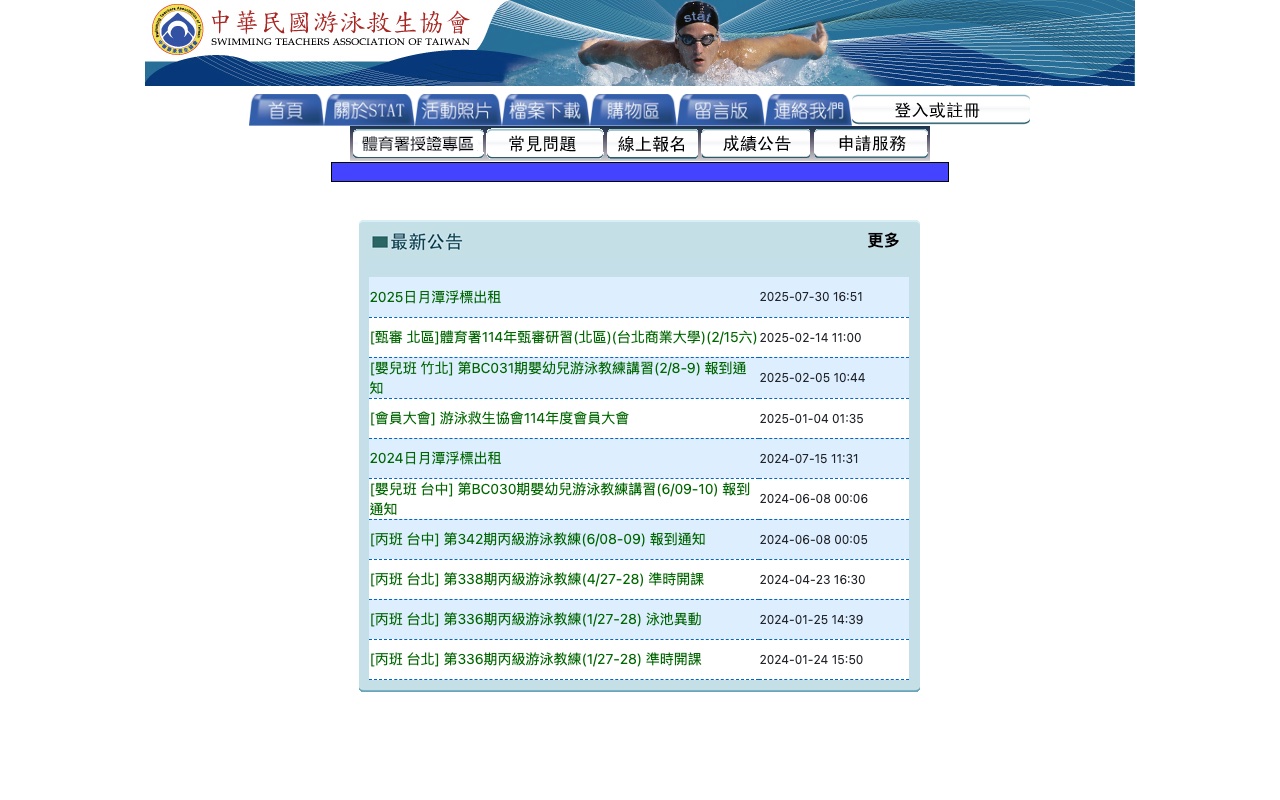Click the association logo emblem
Viewport: 1280px width, 800px height.
177,30
